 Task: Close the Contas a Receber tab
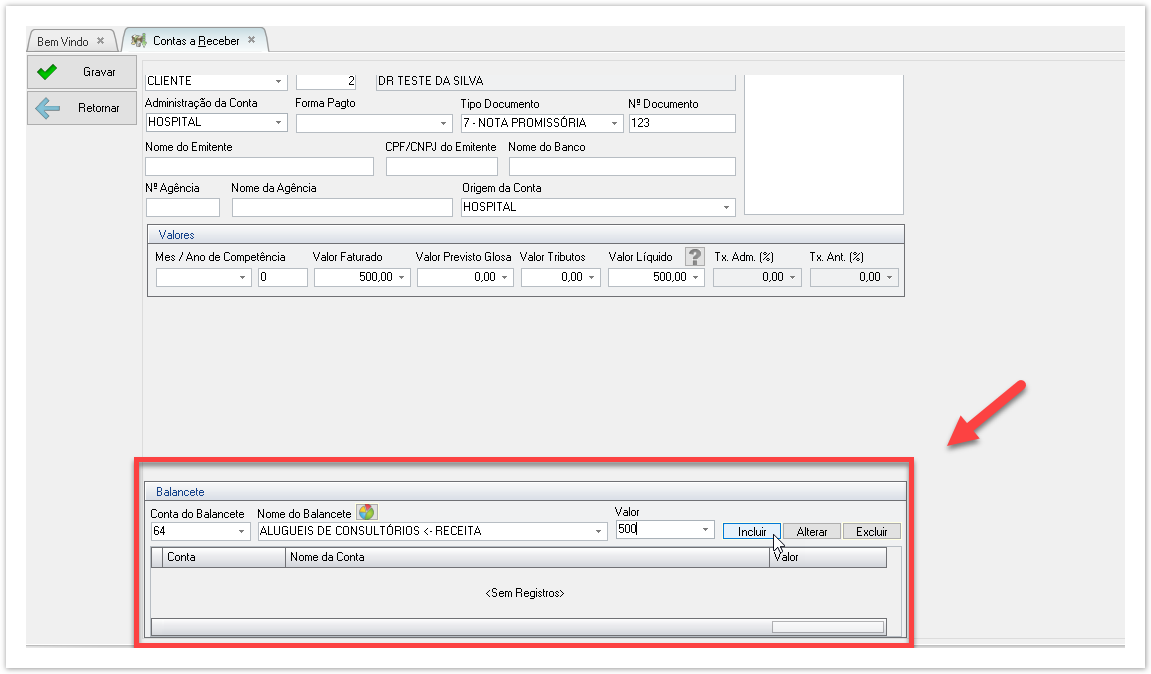pyautogui.click(x=252, y=40)
